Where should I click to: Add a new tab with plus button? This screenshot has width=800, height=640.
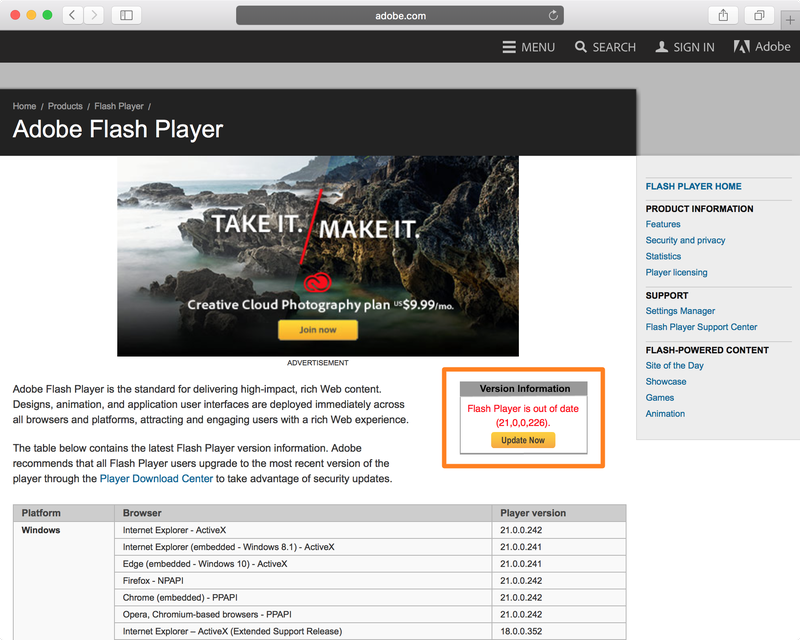(790, 20)
